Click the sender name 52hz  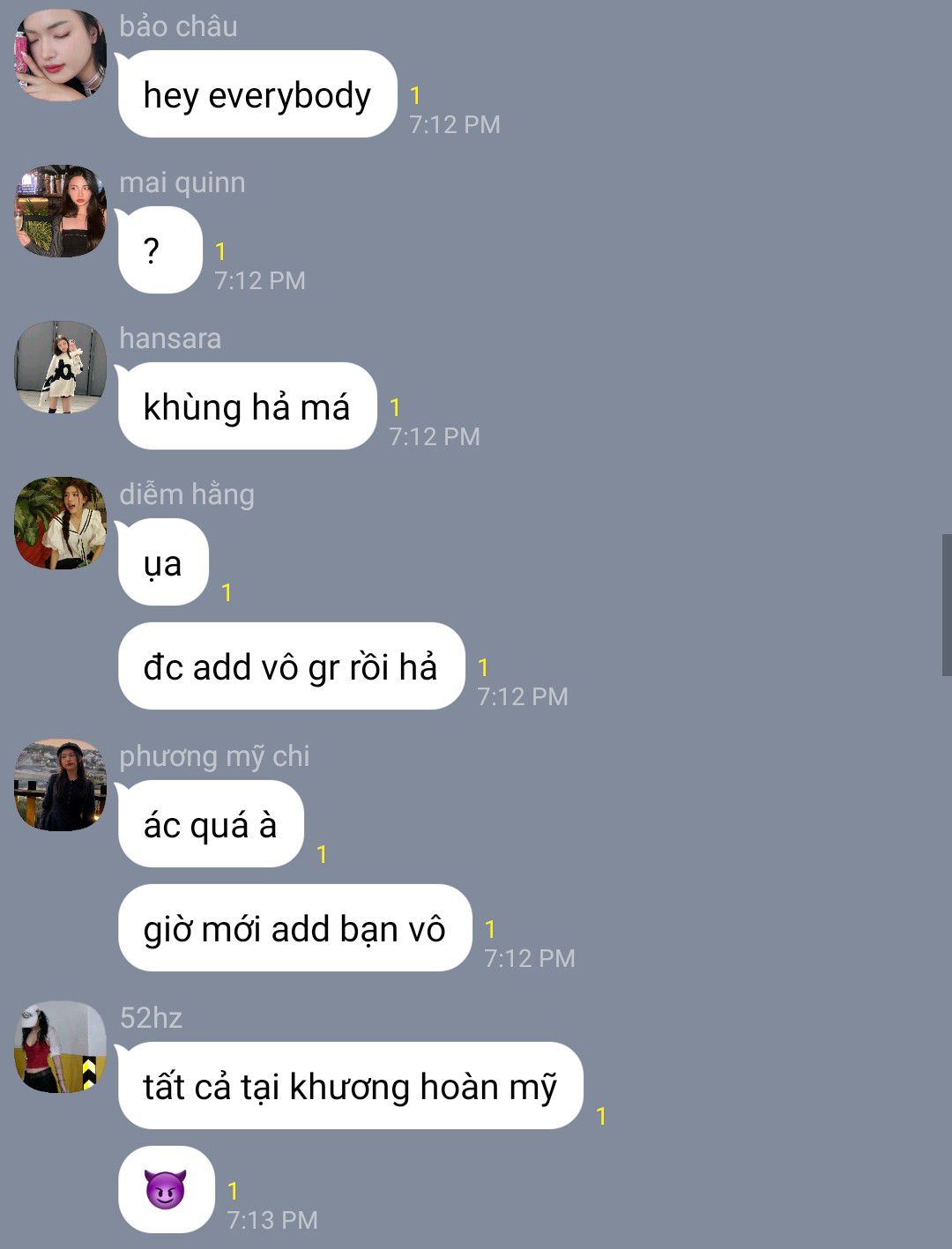pos(151,1018)
